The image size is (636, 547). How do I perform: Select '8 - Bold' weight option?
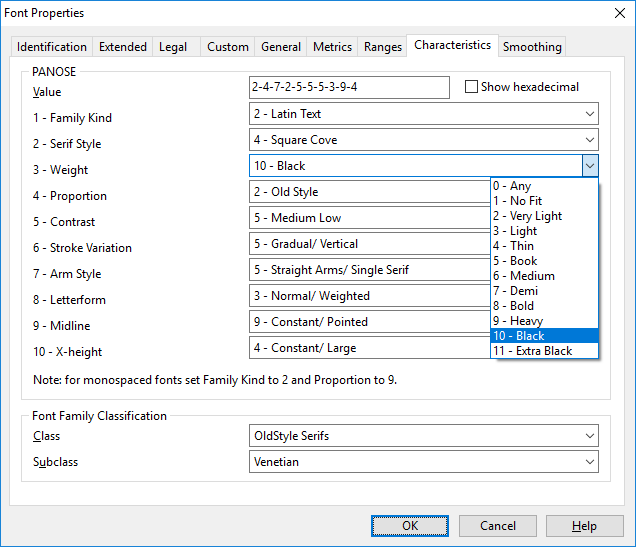click(x=514, y=306)
